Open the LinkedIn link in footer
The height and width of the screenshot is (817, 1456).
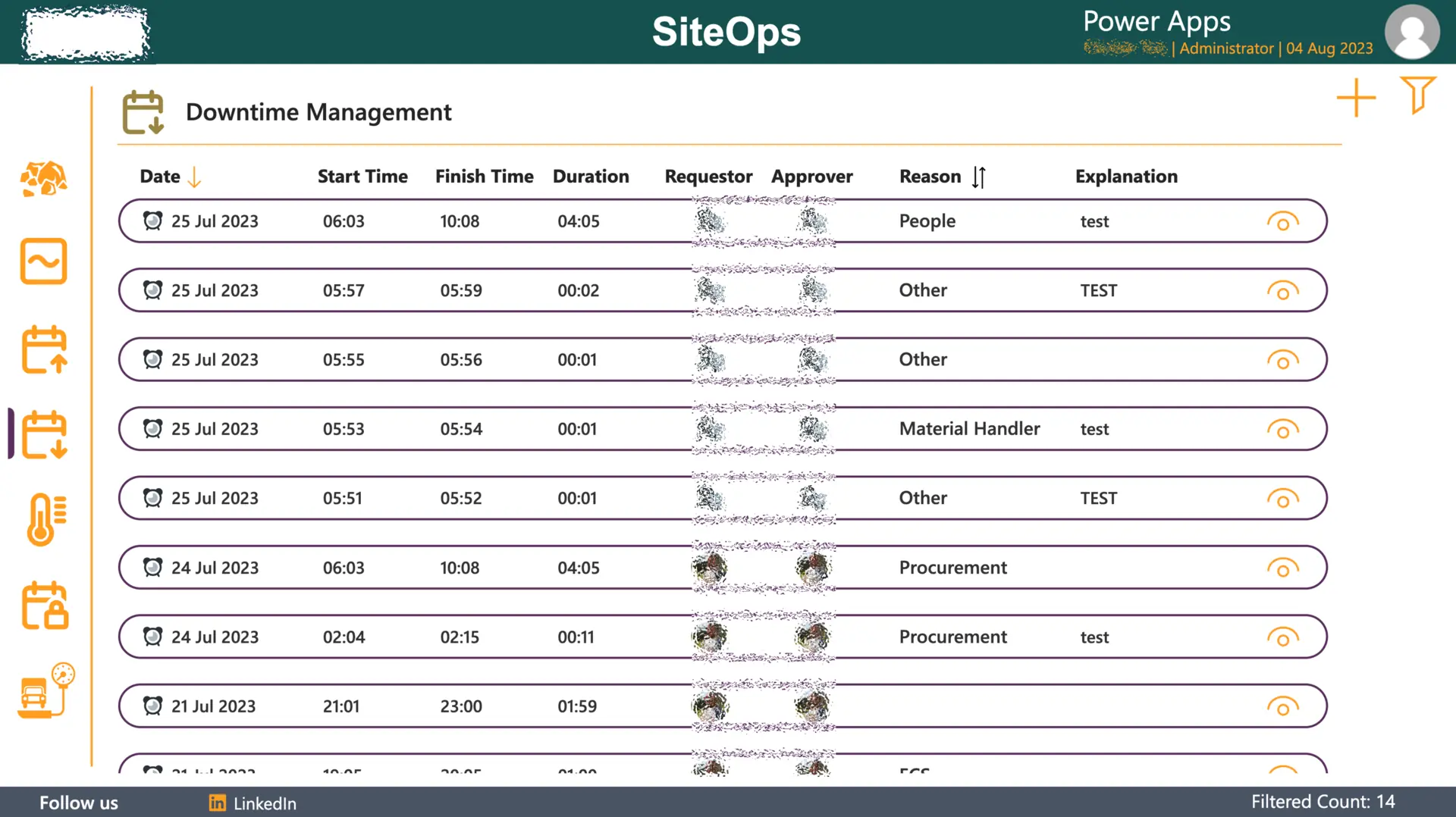pyautogui.click(x=253, y=803)
